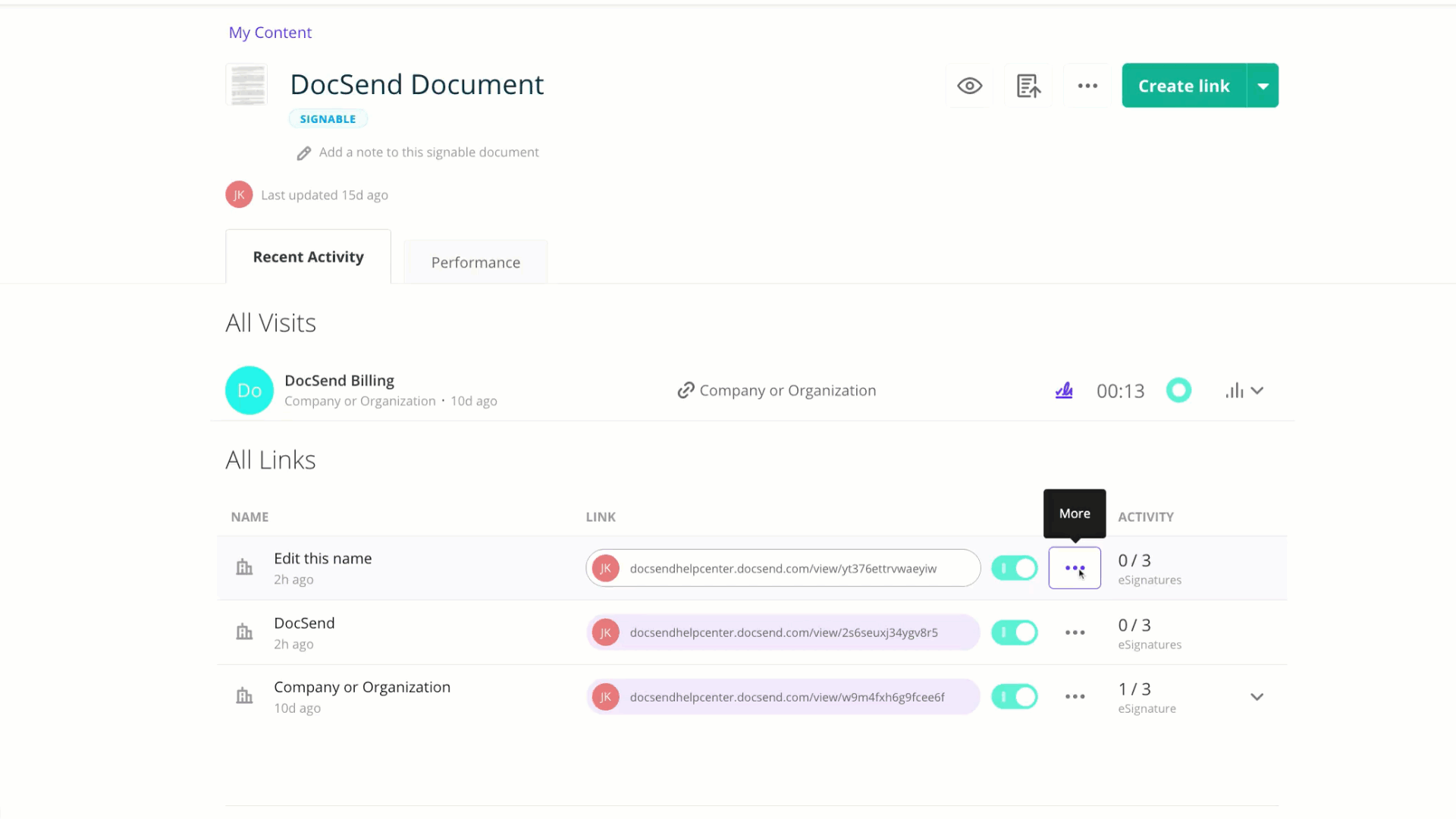Click 0 / 3 eSignatures for Edit this name
This screenshot has width=1456, height=819.
pyautogui.click(x=1149, y=569)
